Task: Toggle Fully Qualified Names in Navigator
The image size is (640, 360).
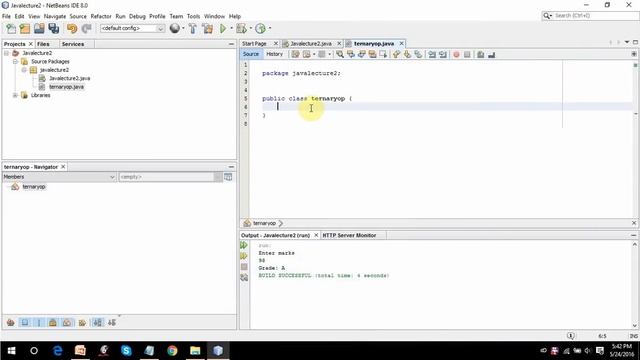Action: point(82,322)
